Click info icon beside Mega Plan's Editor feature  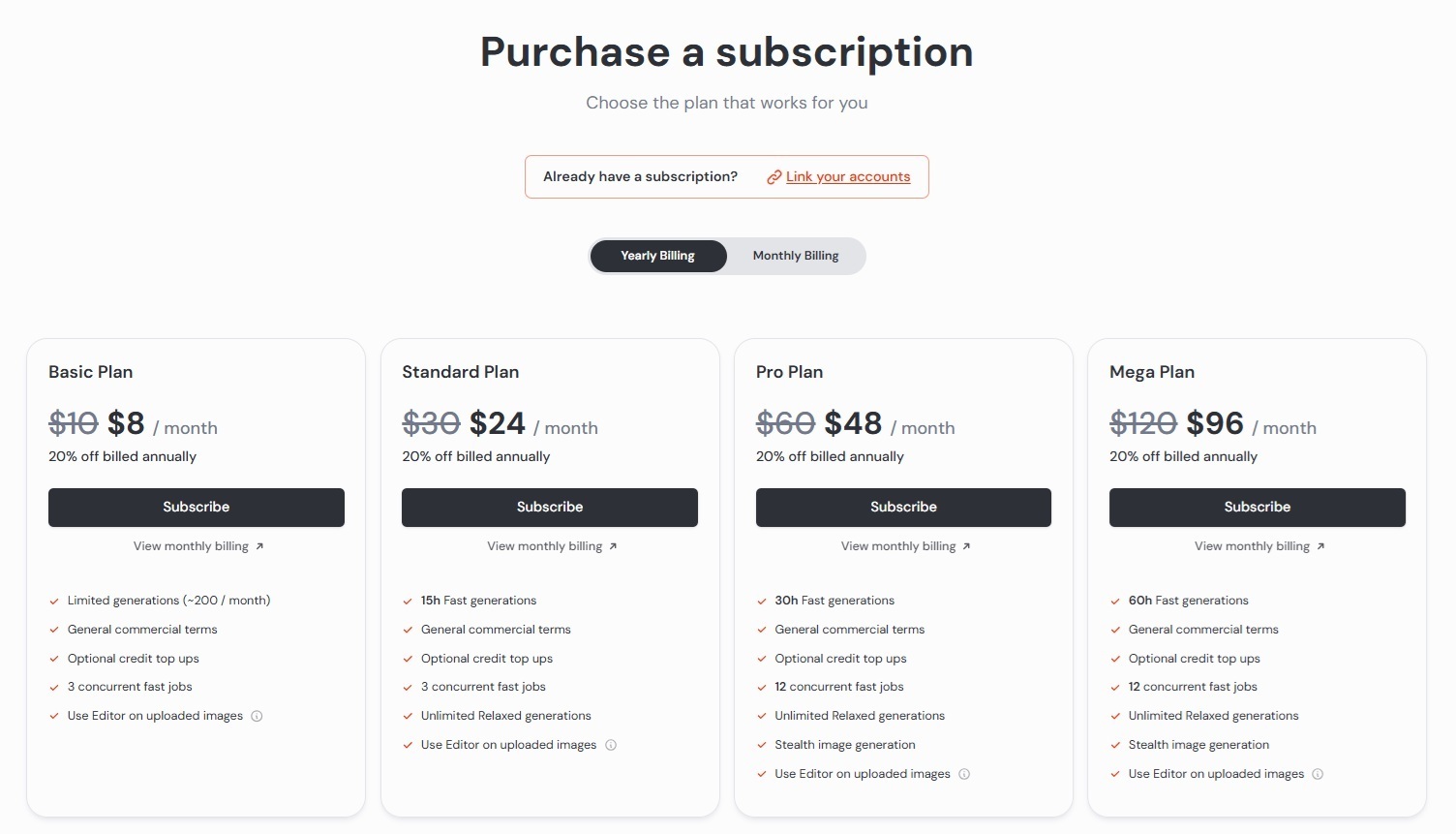[x=1318, y=774]
